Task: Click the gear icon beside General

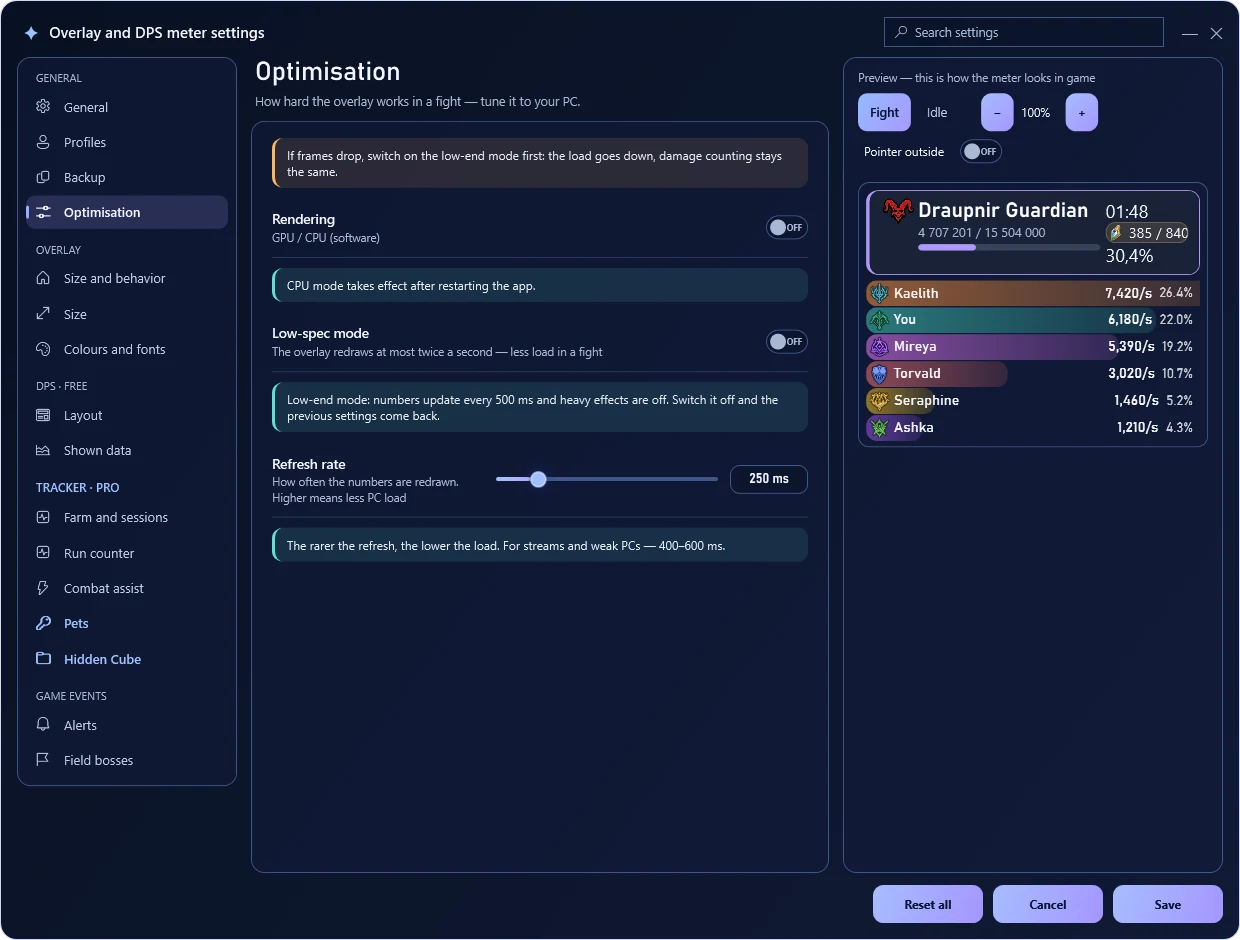Action: pyautogui.click(x=43, y=107)
